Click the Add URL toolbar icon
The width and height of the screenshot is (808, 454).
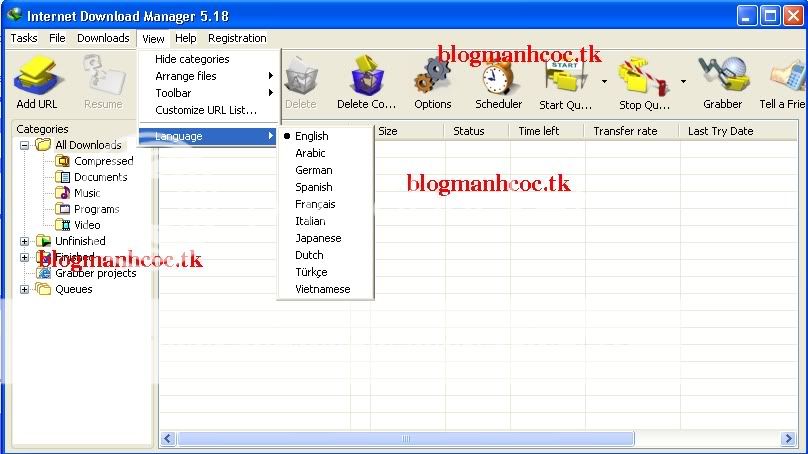[x=37, y=76]
